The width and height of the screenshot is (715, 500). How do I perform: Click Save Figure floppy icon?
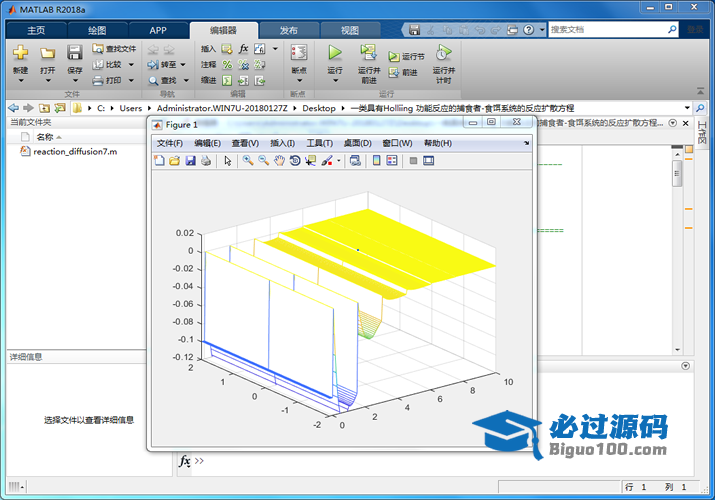point(191,160)
